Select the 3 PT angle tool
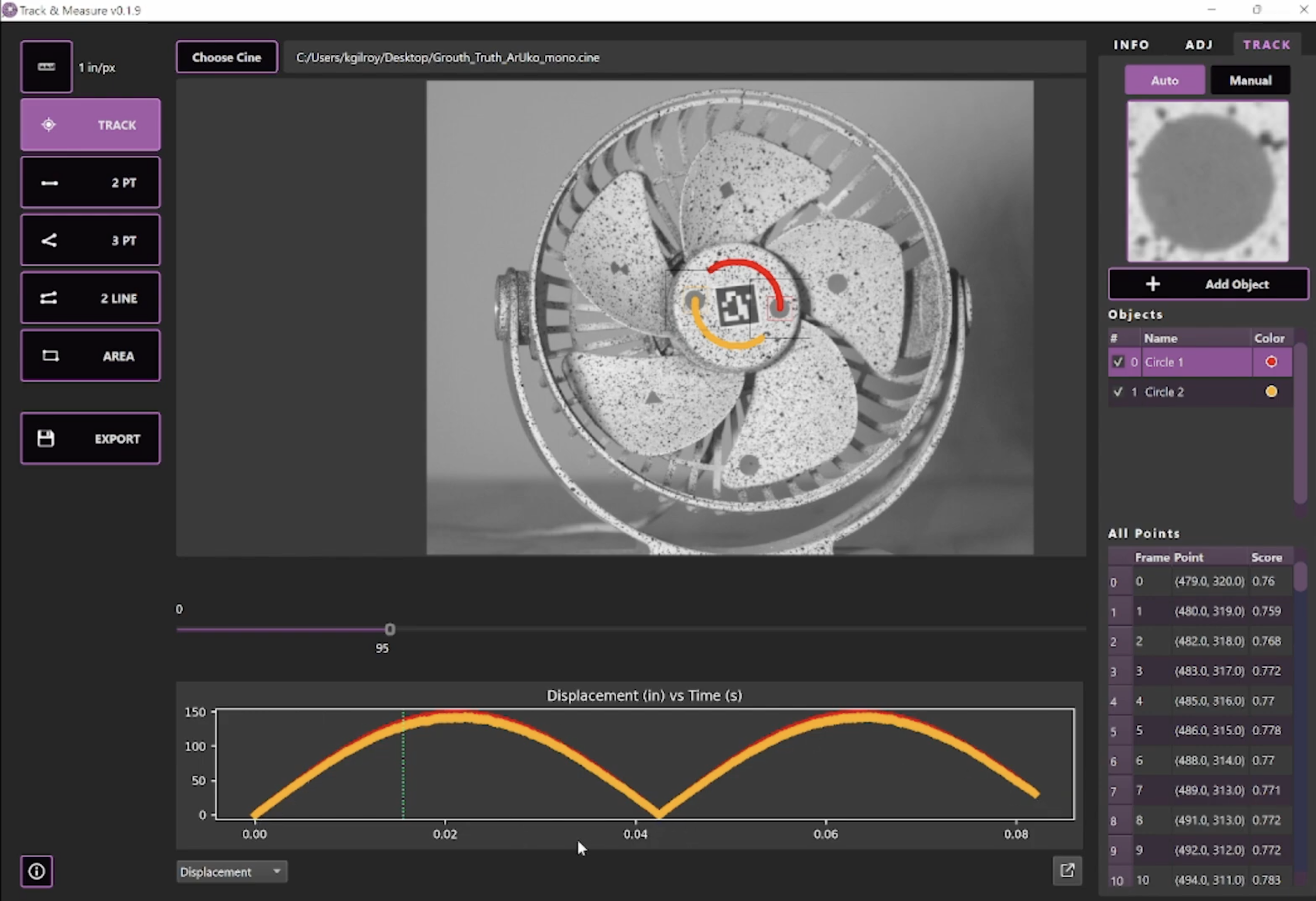1316x901 pixels. pyautogui.click(x=90, y=240)
